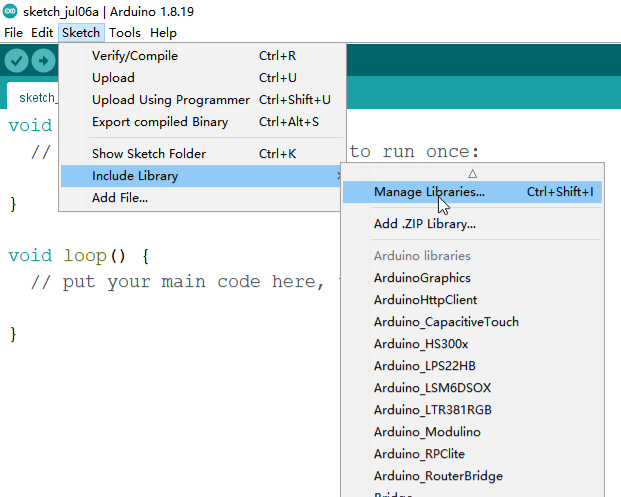Open the Tools menu
The height and width of the screenshot is (497, 621).
125,32
